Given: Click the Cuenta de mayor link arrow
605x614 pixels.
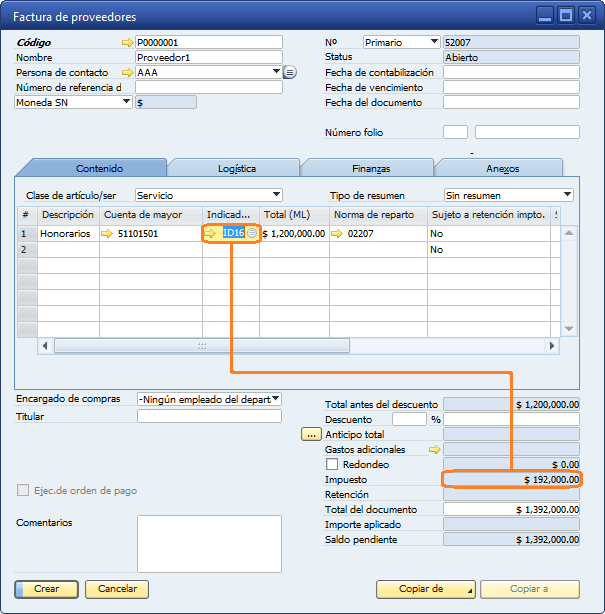Looking at the screenshot, I should pyautogui.click(x=107, y=233).
